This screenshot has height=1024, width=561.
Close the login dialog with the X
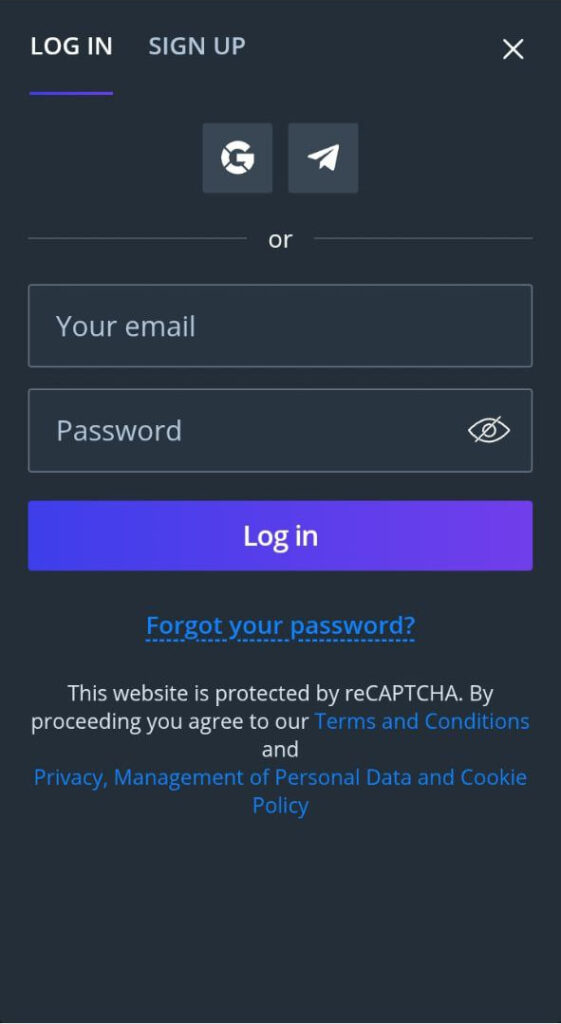pyautogui.click(x=513, y=49)
